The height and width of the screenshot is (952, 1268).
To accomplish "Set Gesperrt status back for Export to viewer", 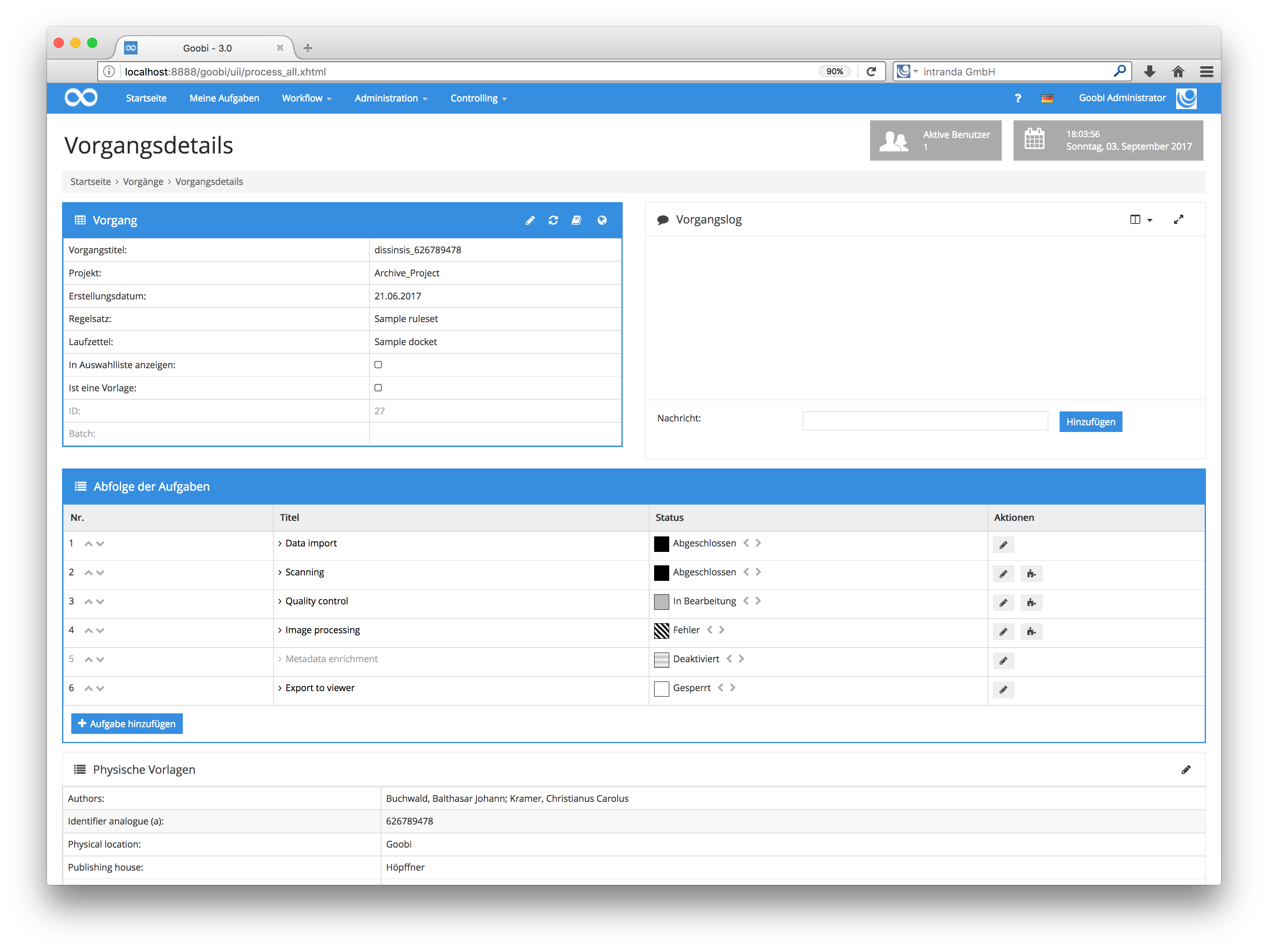I will click(720, 688).
